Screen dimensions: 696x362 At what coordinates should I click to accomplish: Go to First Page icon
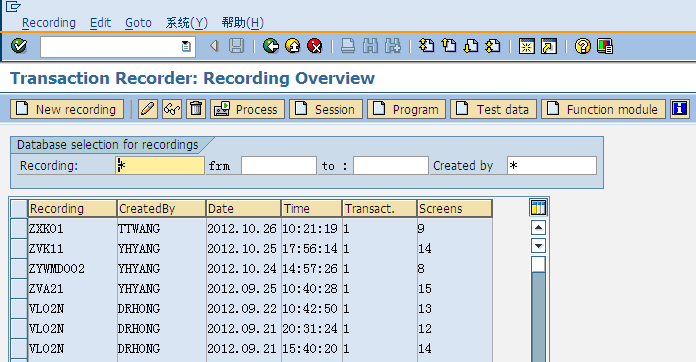pos(427,46)
